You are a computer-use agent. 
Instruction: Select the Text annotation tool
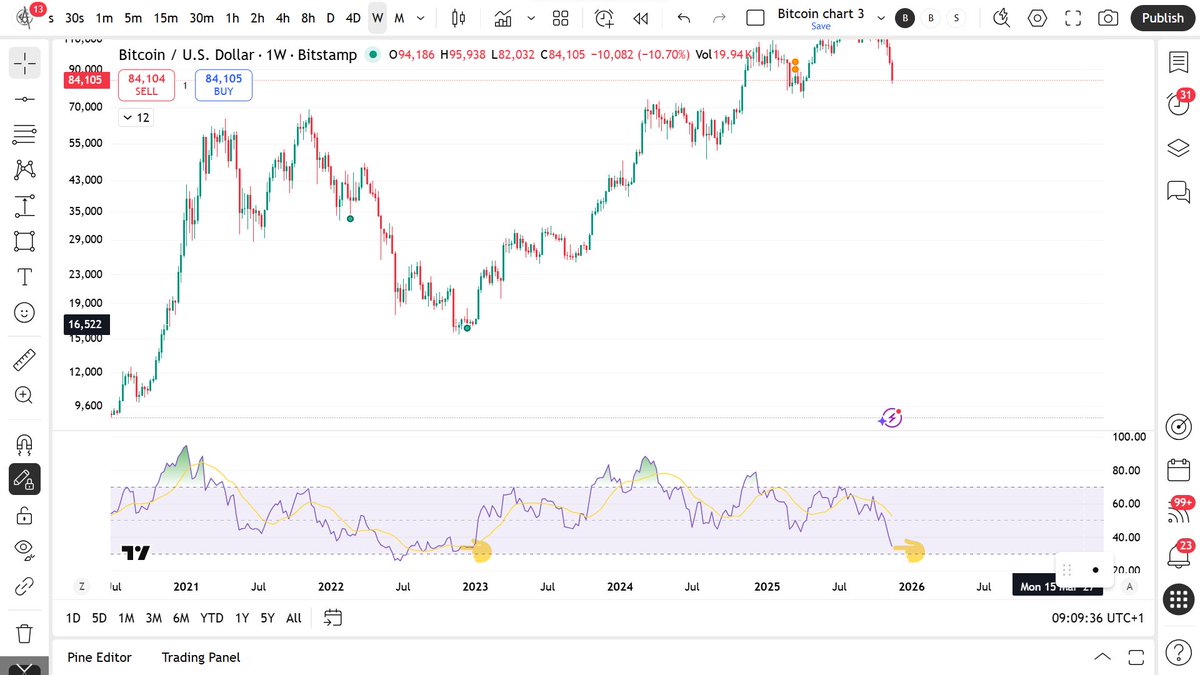[24, 277]
